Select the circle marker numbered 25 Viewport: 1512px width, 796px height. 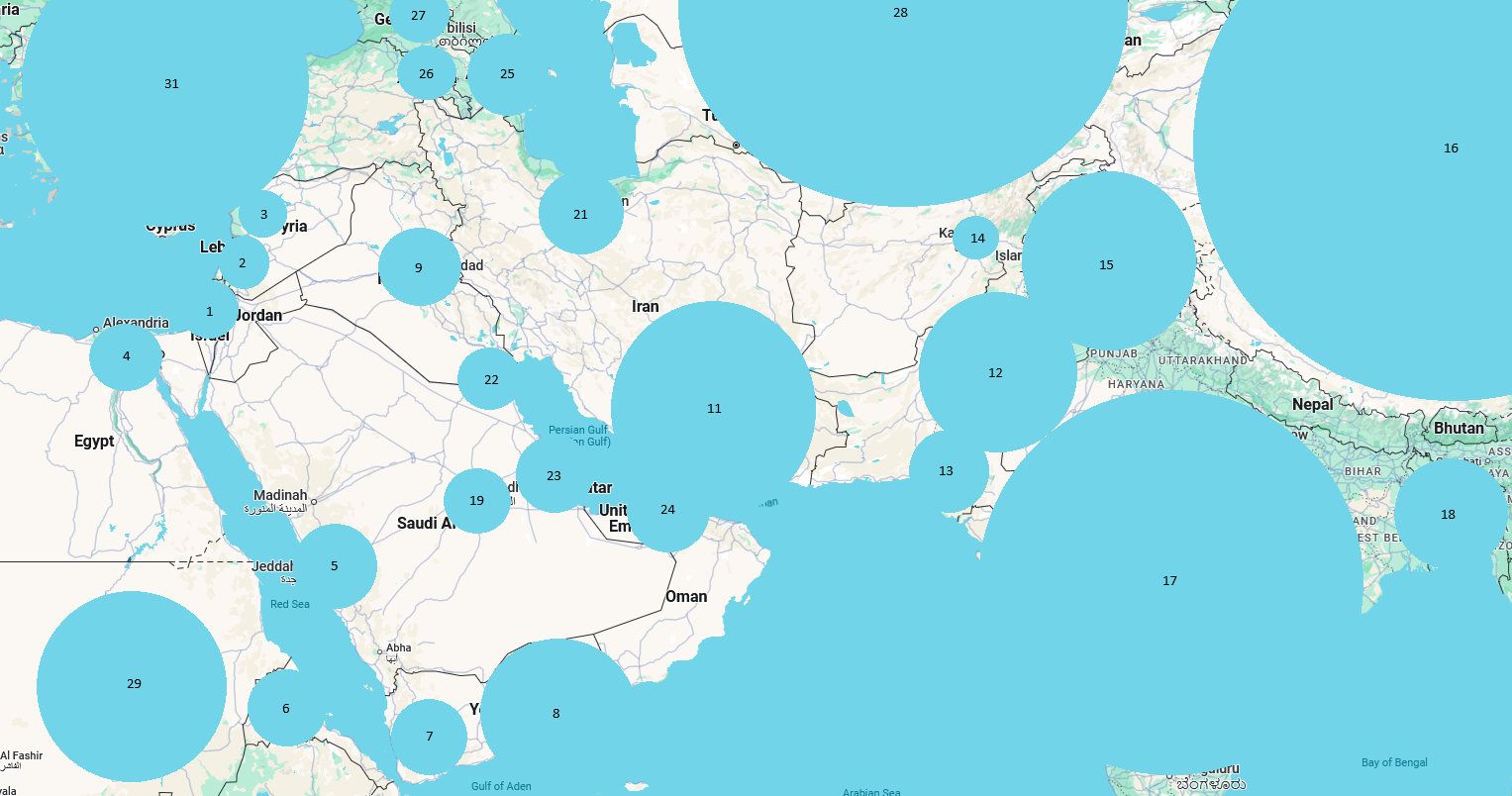[508, 74]
